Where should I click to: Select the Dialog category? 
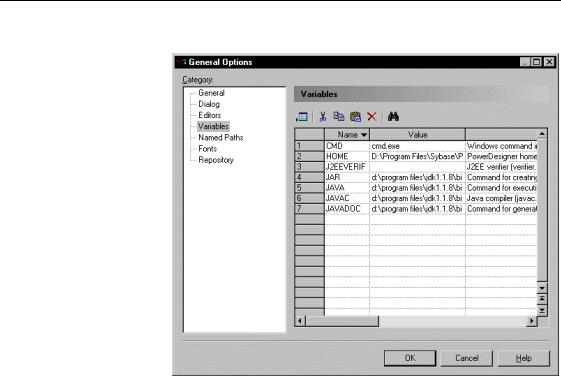click(x=209, y=104)
